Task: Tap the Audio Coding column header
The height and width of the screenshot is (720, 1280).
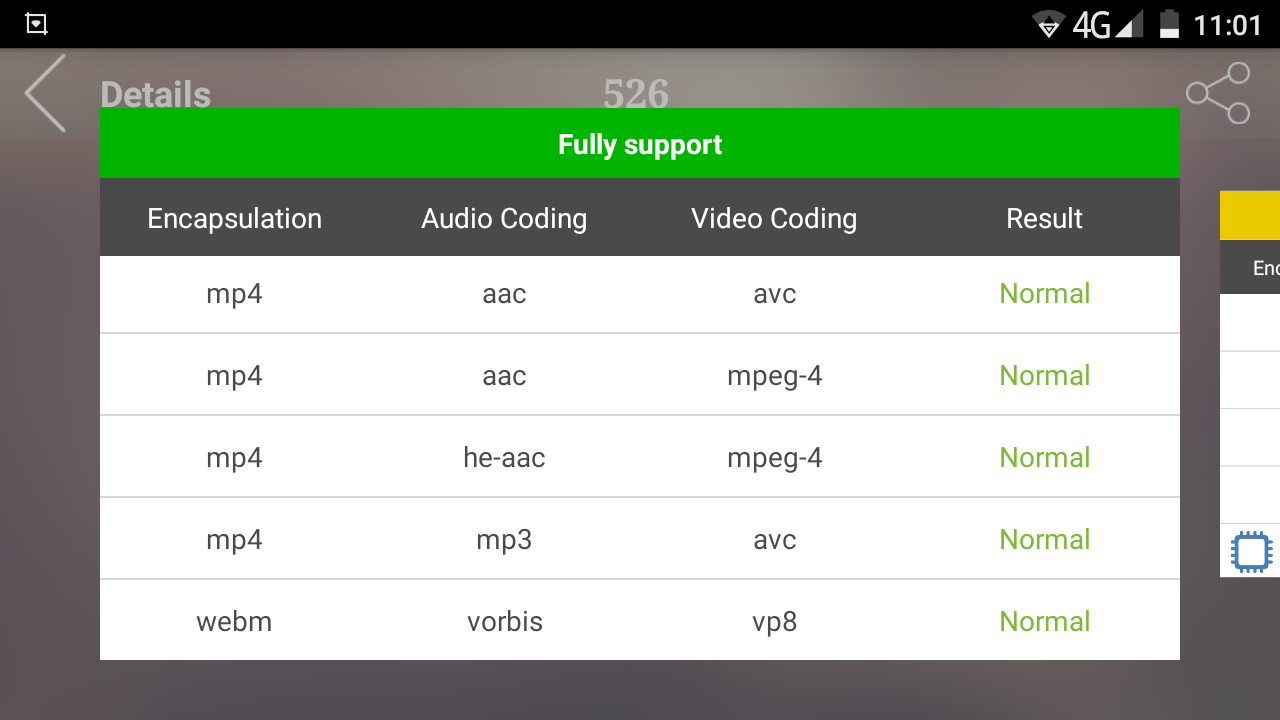Action: 504,219
